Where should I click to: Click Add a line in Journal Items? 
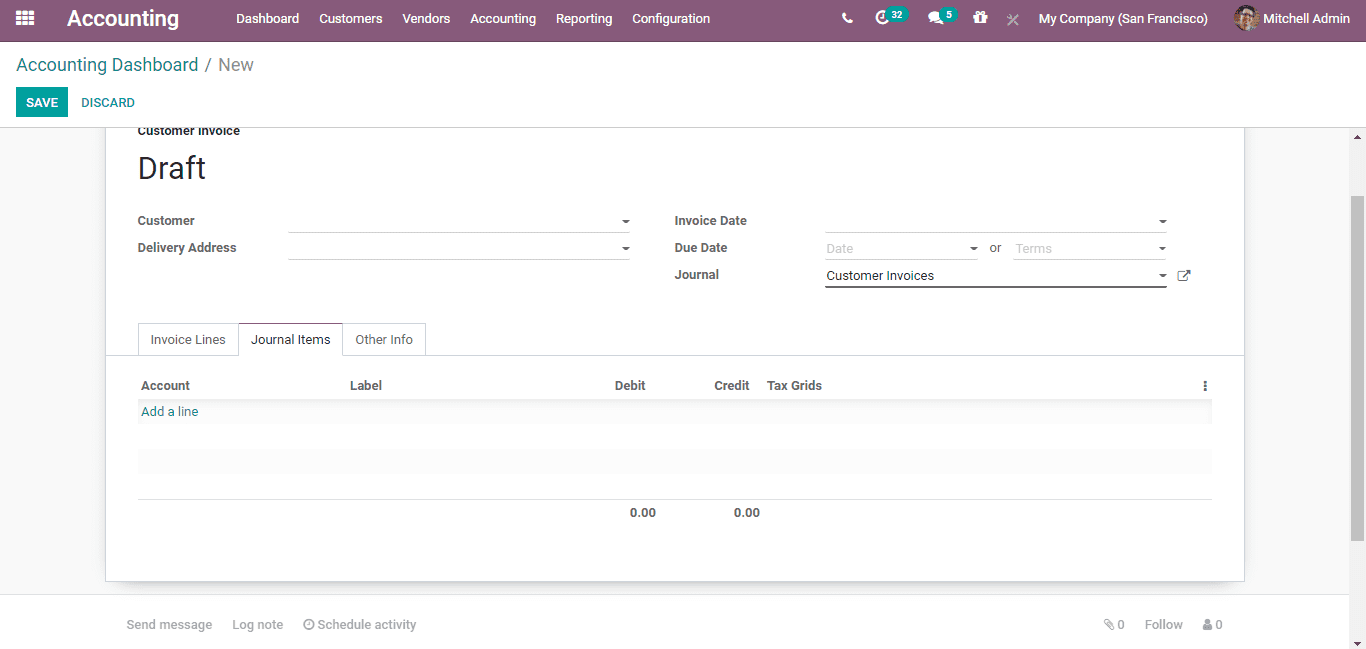pyautogui.click(x=169, y=411)
